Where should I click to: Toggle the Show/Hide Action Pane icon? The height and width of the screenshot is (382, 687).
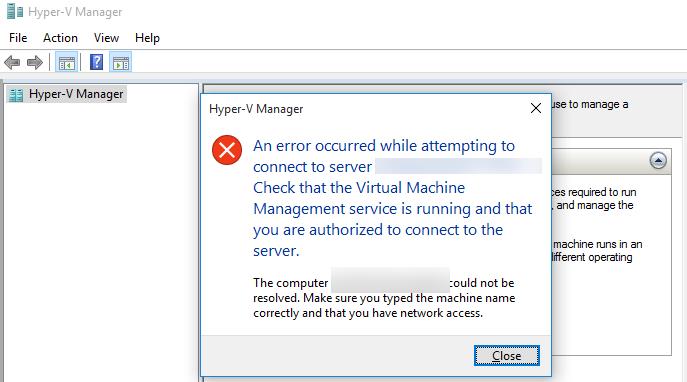pos(121,63)
